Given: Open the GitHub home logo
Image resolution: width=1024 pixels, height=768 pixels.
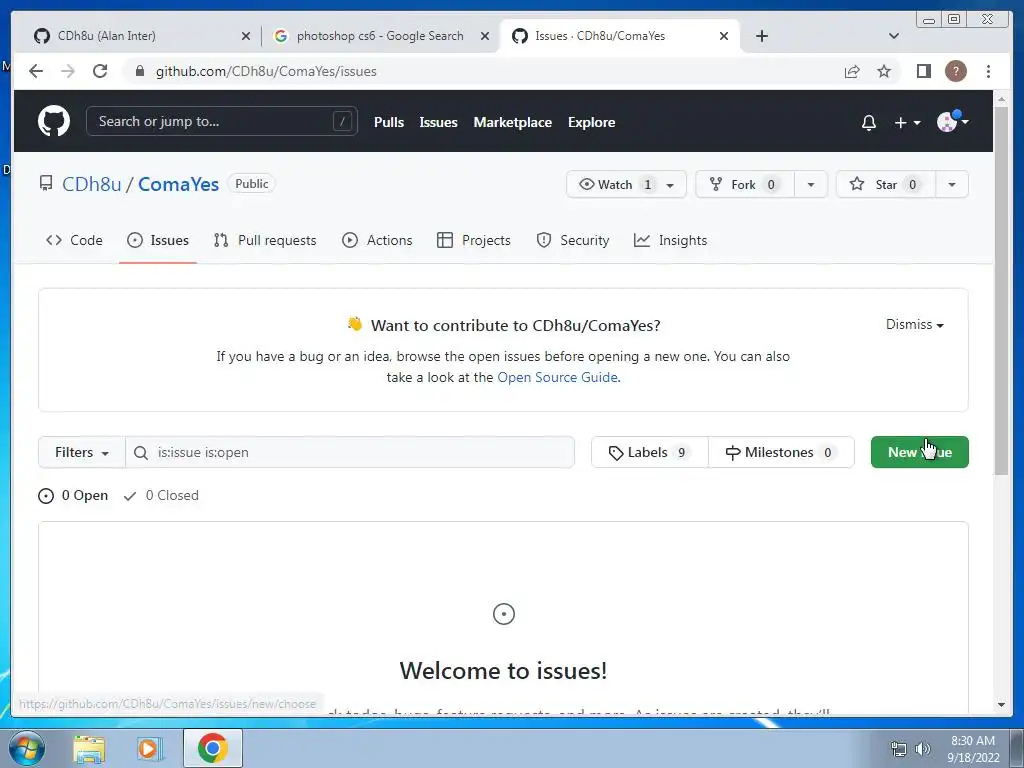Looking at the screenshot, I should pos(54,121).
